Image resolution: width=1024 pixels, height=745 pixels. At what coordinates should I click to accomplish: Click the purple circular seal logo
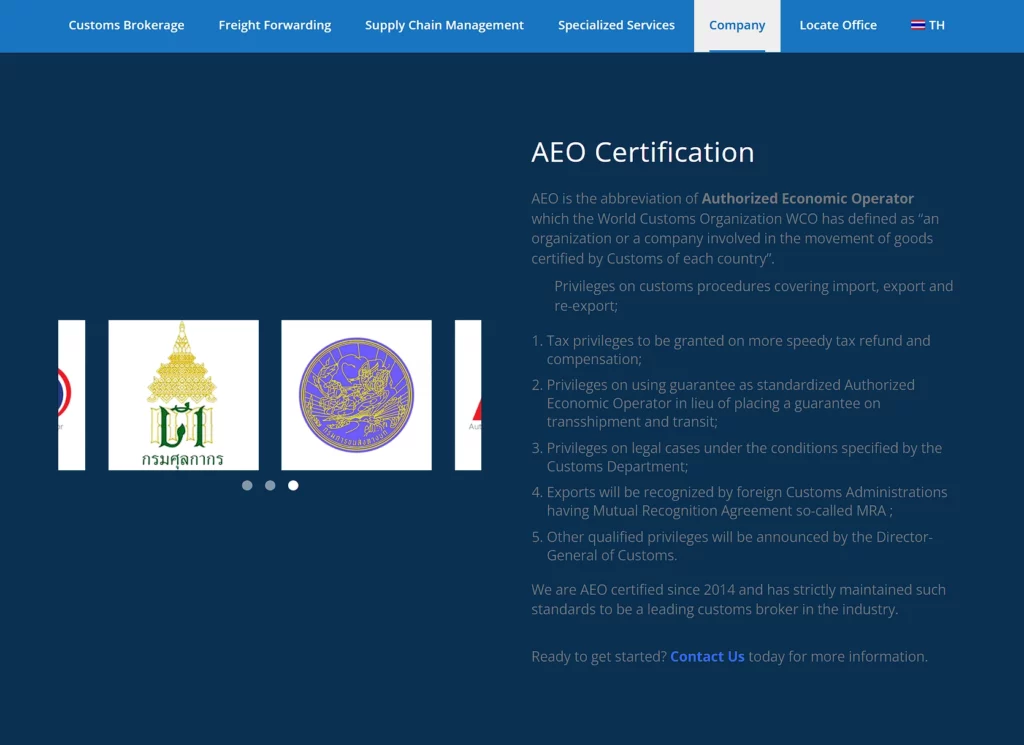(x=356, y=395)
